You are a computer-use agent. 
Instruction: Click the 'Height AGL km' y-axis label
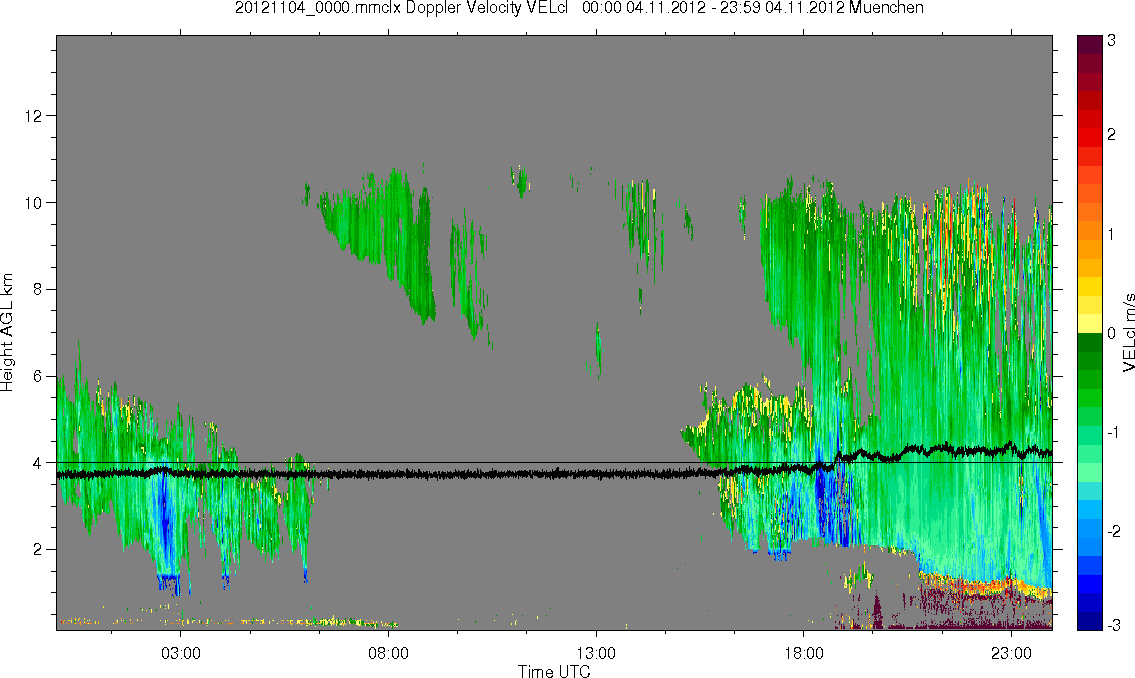click(7, 333)
